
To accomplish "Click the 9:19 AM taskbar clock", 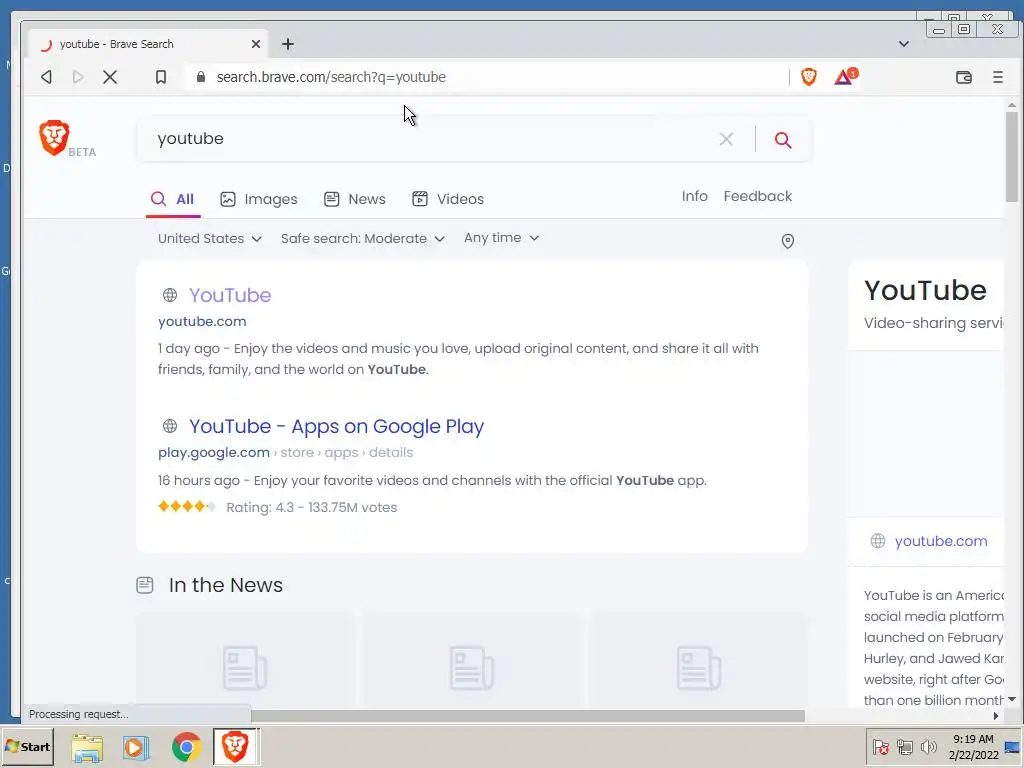I will 973,739.
